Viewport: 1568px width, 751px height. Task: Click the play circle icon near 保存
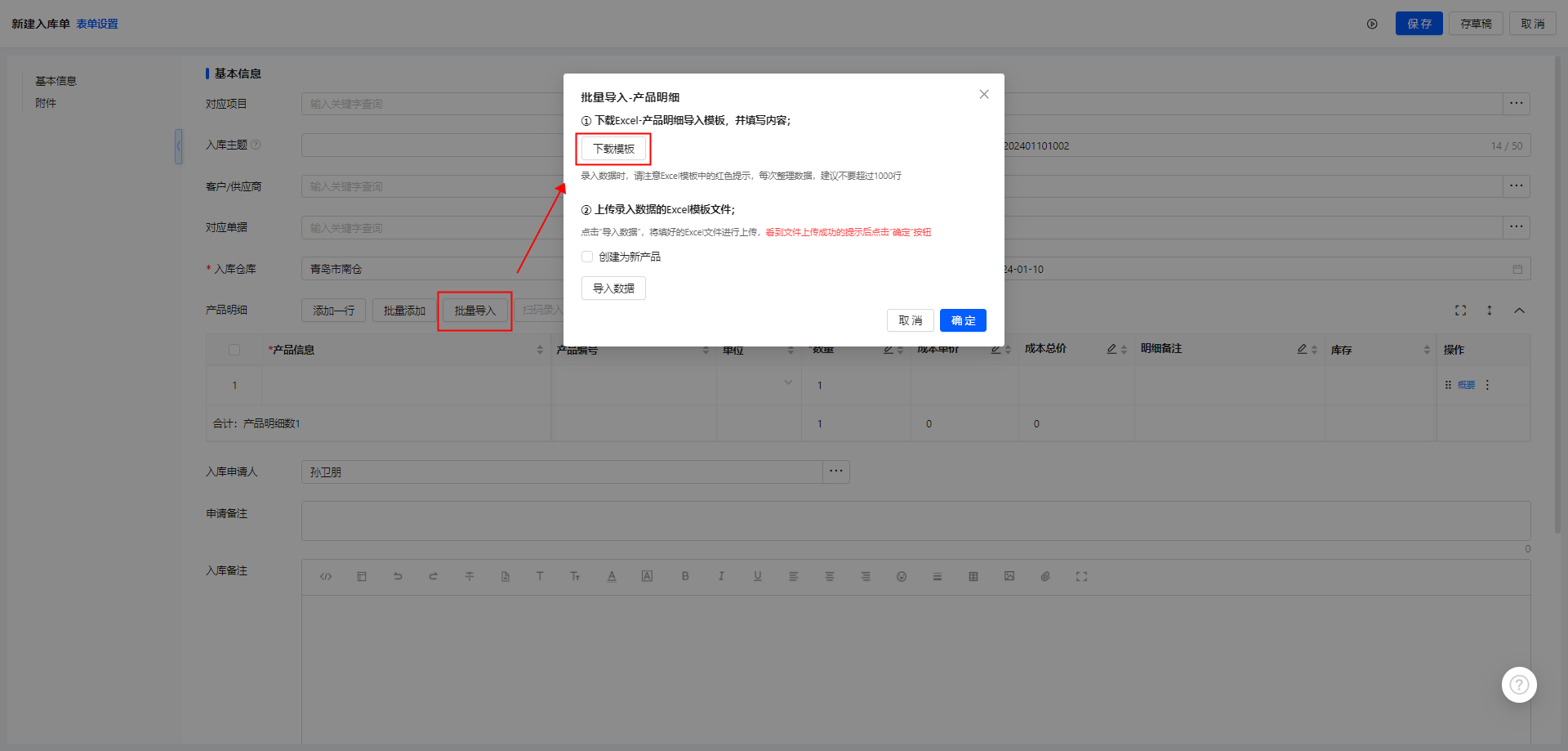(x=1372, y=24)
